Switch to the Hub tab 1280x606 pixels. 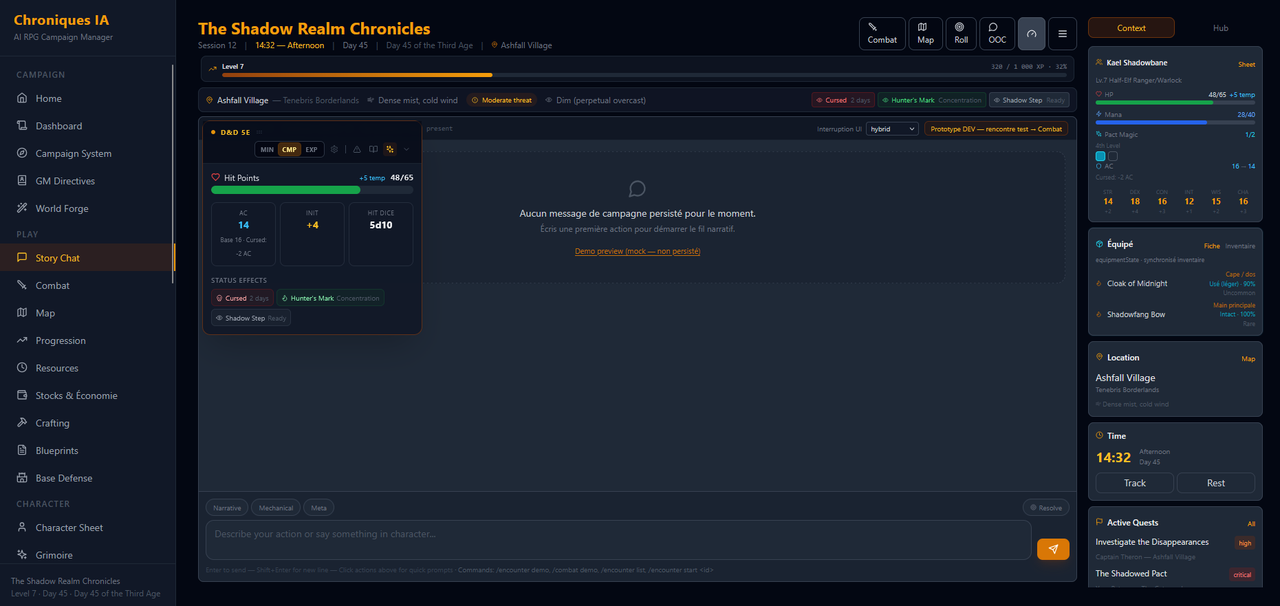coord(1220,28)
